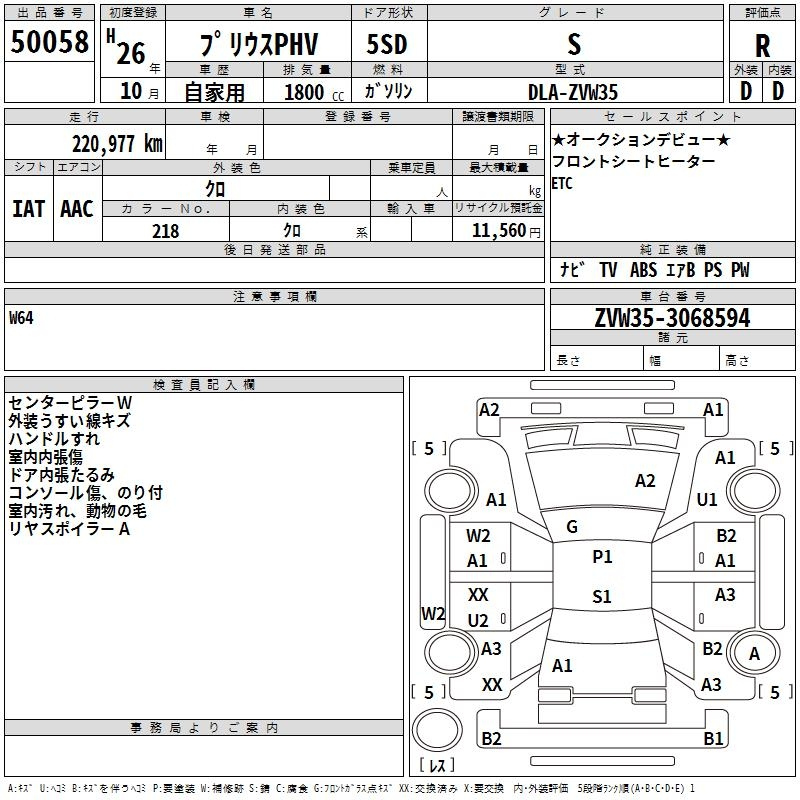Image resolution: width=800 pixels, height=800 pixels.
Task: Select inspector note リヤスポイラーA
Action: pos(69,529)
